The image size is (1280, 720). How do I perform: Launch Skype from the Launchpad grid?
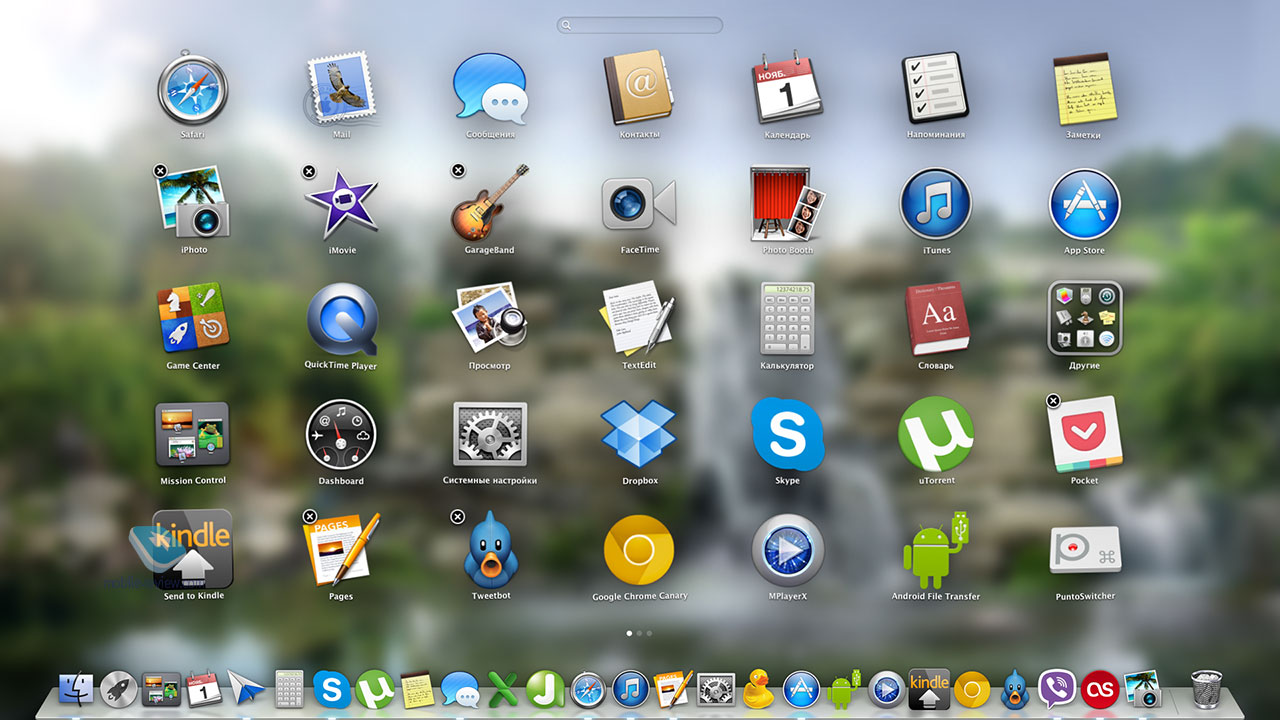pos(788,434)
